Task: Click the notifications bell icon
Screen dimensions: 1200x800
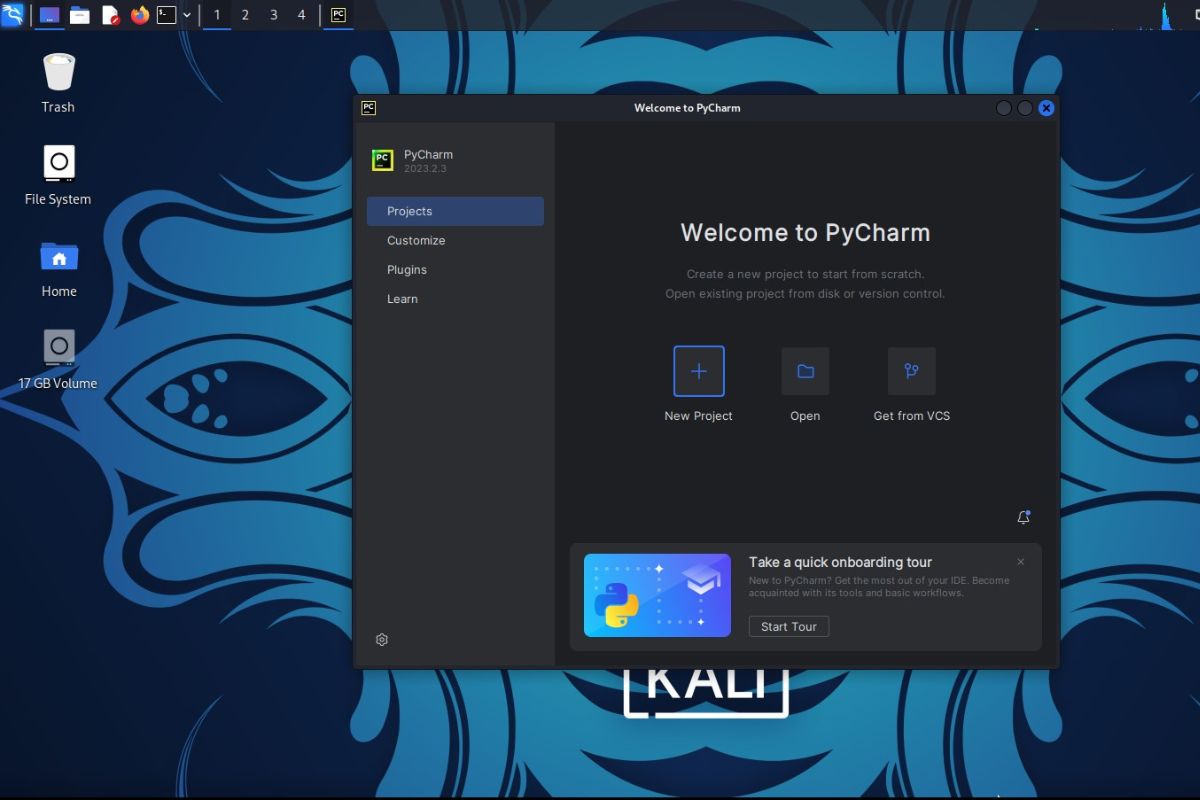Action: click(x=1023, y=517)
